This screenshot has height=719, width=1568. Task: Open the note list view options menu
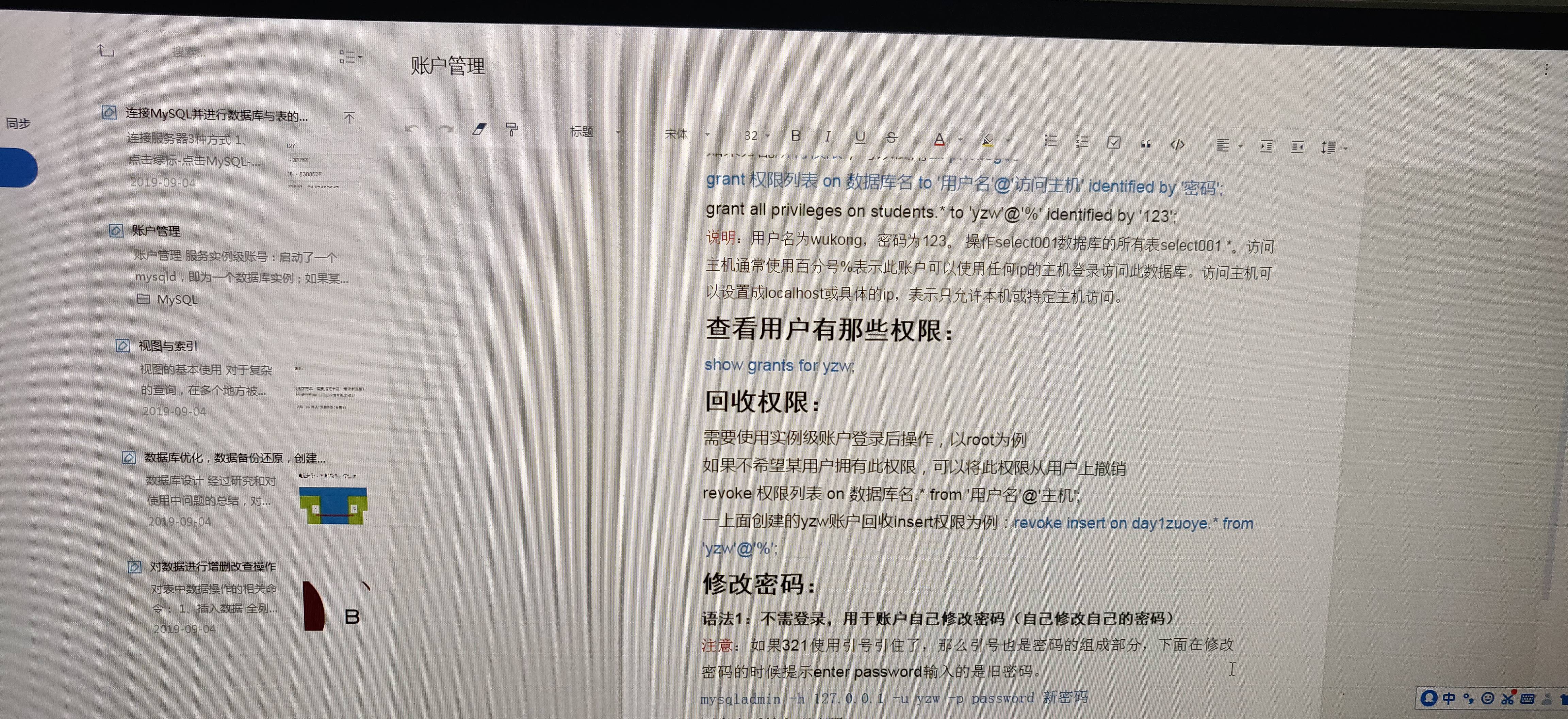349,57
